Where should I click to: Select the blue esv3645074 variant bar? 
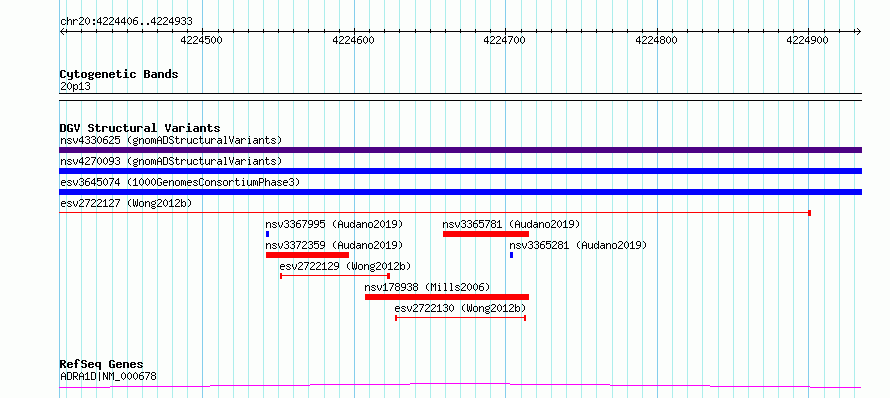tap(460, 192)
